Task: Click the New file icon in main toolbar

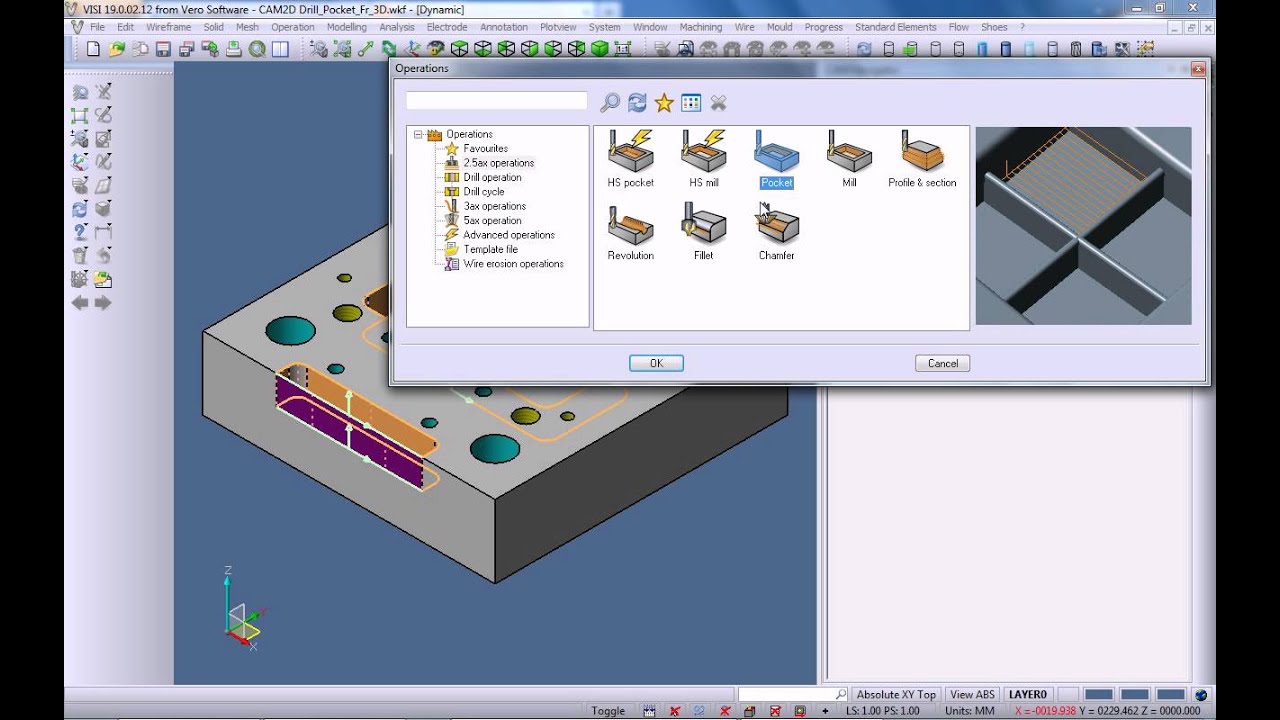Action: click(93, 48)
